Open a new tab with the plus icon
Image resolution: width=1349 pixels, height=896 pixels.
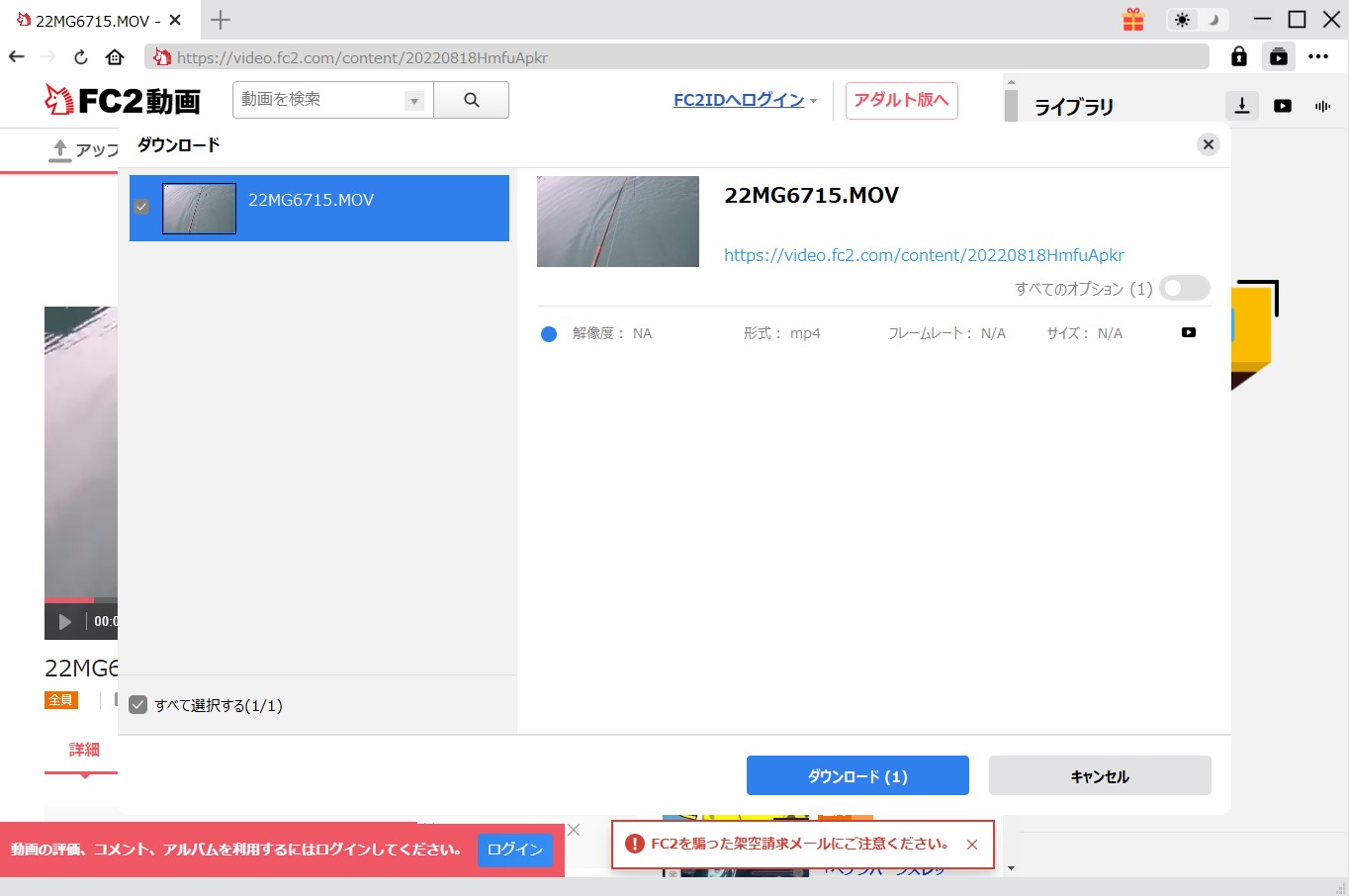(221, 20)
